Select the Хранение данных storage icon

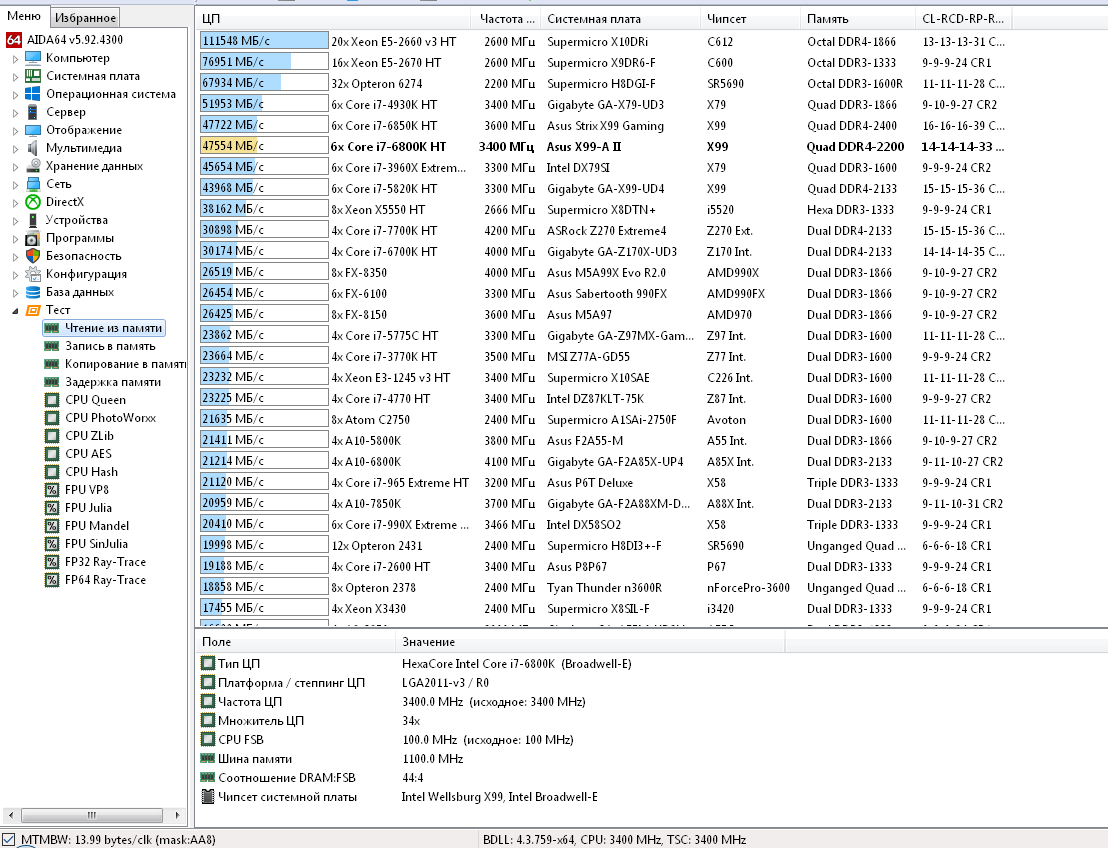coord(33,166)
